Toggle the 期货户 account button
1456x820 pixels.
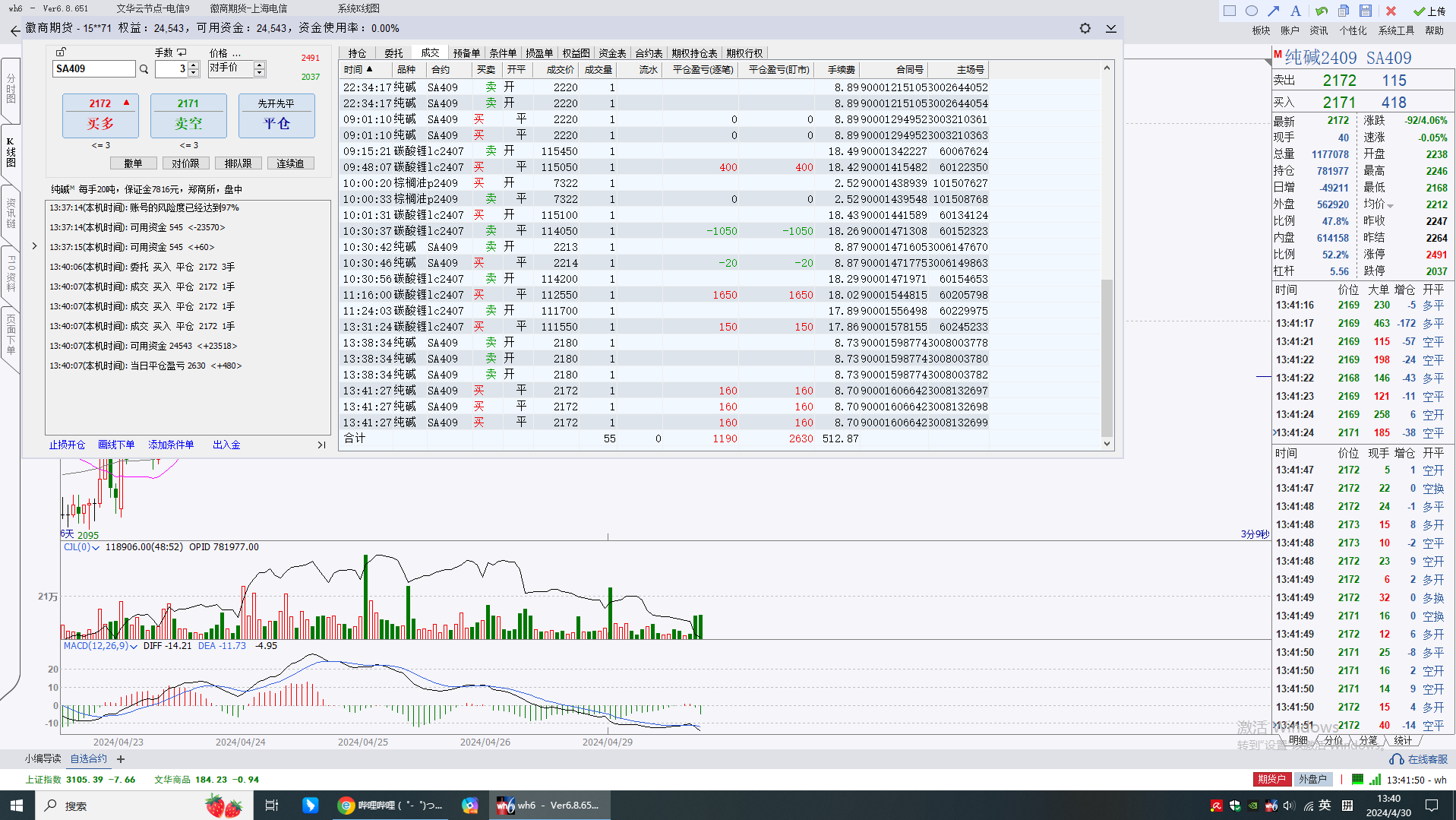tap(1272, 779)
